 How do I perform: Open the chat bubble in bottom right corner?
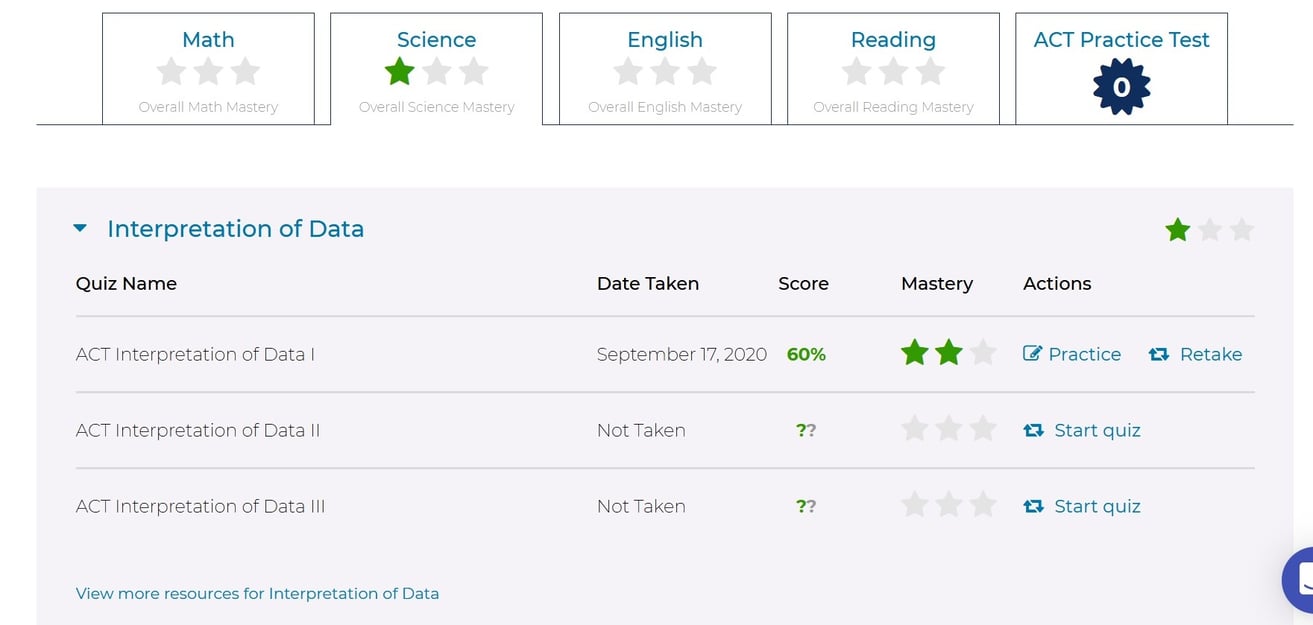point(1303,578)
